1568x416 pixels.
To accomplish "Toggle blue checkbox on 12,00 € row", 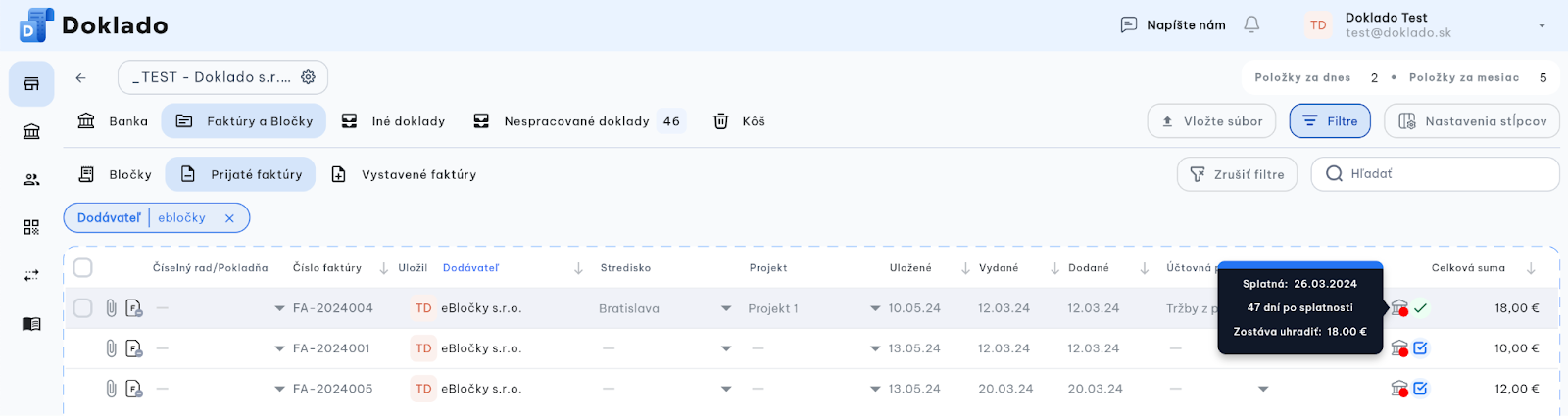I will [1421, 389].
